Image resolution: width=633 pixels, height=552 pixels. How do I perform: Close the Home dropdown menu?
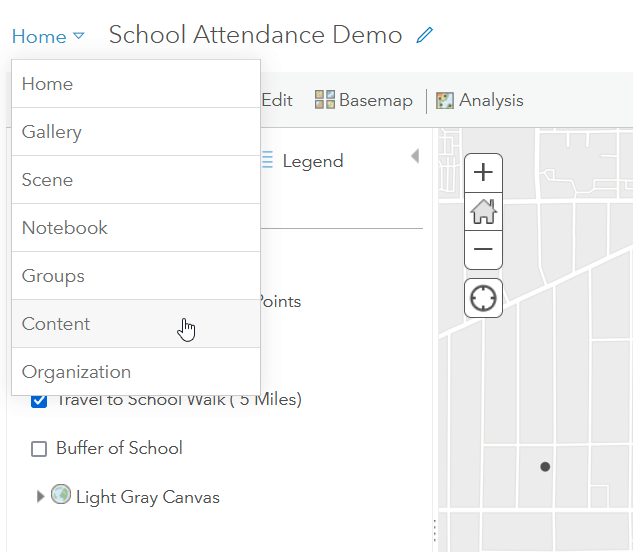click(x=48, y=37)
